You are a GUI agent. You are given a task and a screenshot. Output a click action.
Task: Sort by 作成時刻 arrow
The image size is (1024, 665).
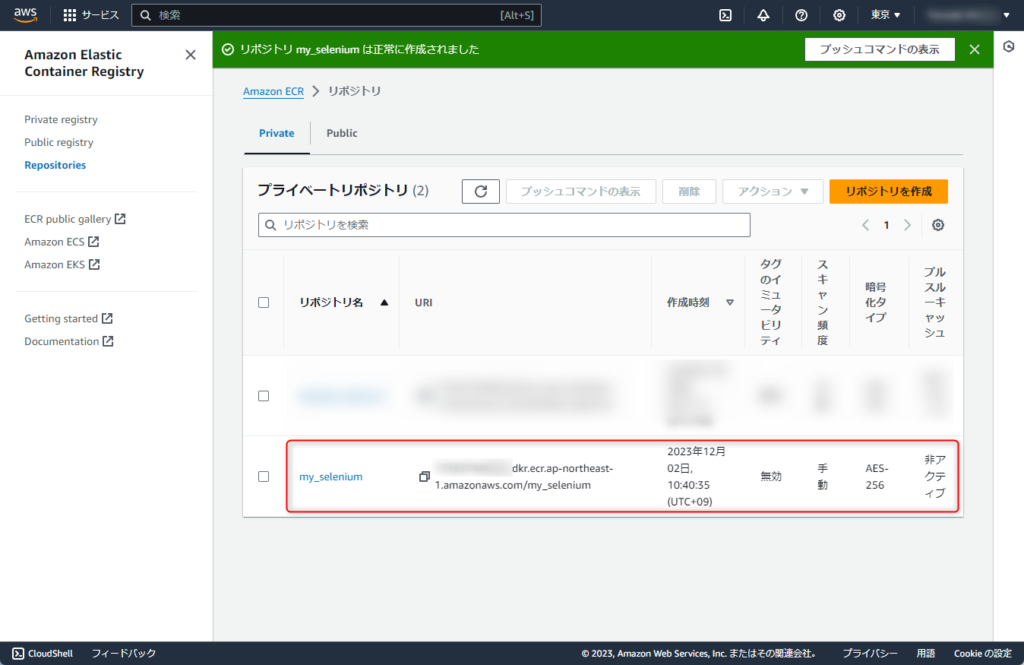point(730,302)
